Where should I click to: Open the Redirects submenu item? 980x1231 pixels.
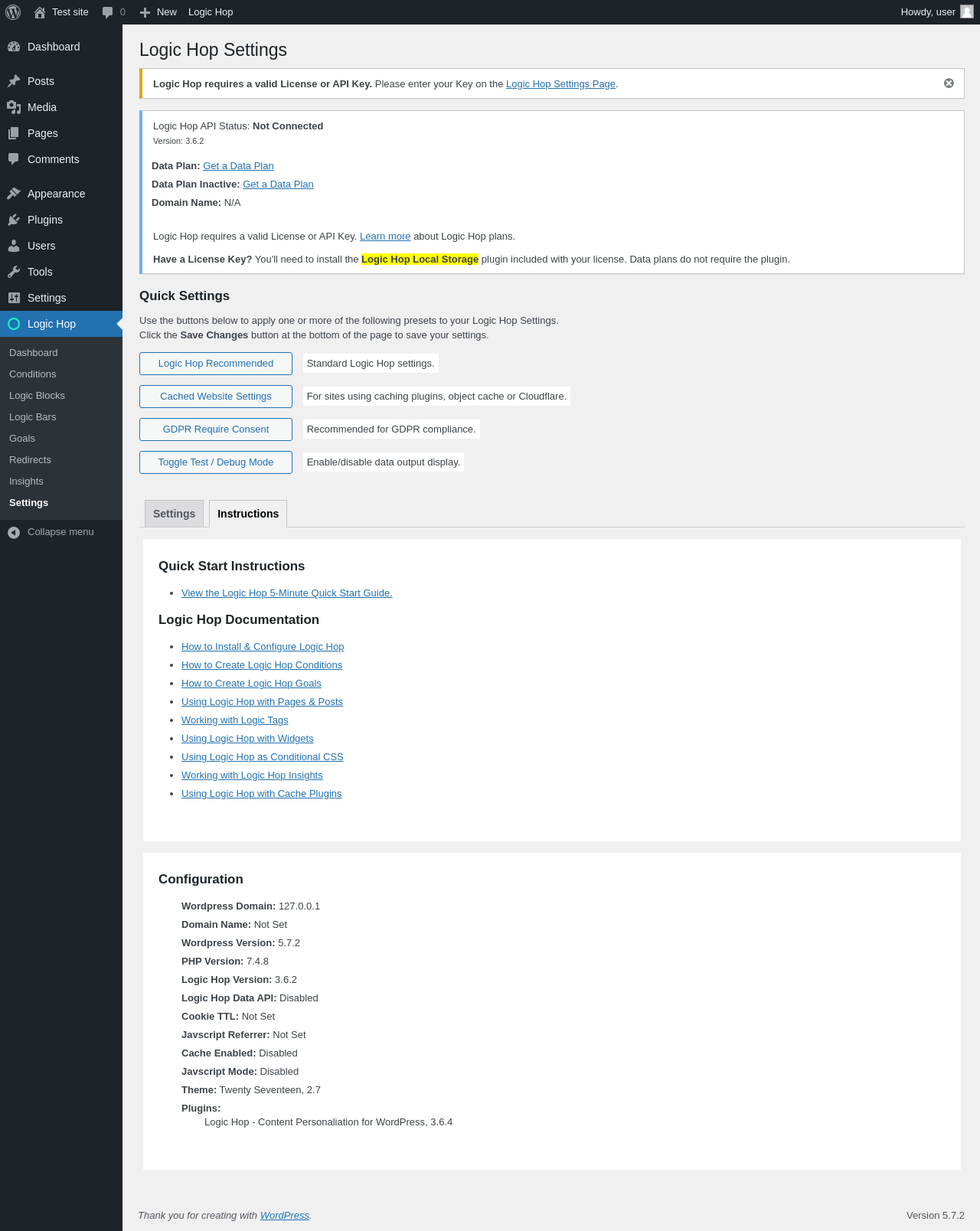(30, 460)
